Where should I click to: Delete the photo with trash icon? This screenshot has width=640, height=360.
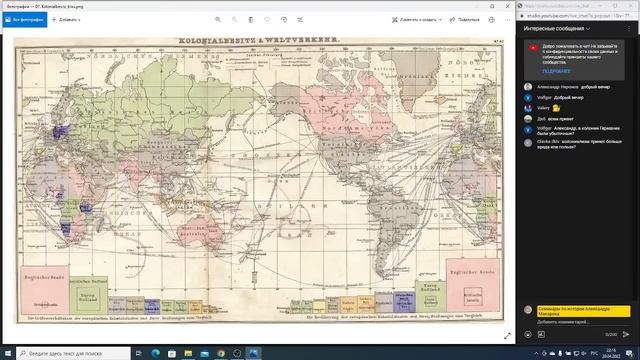[x=251, y=20]
